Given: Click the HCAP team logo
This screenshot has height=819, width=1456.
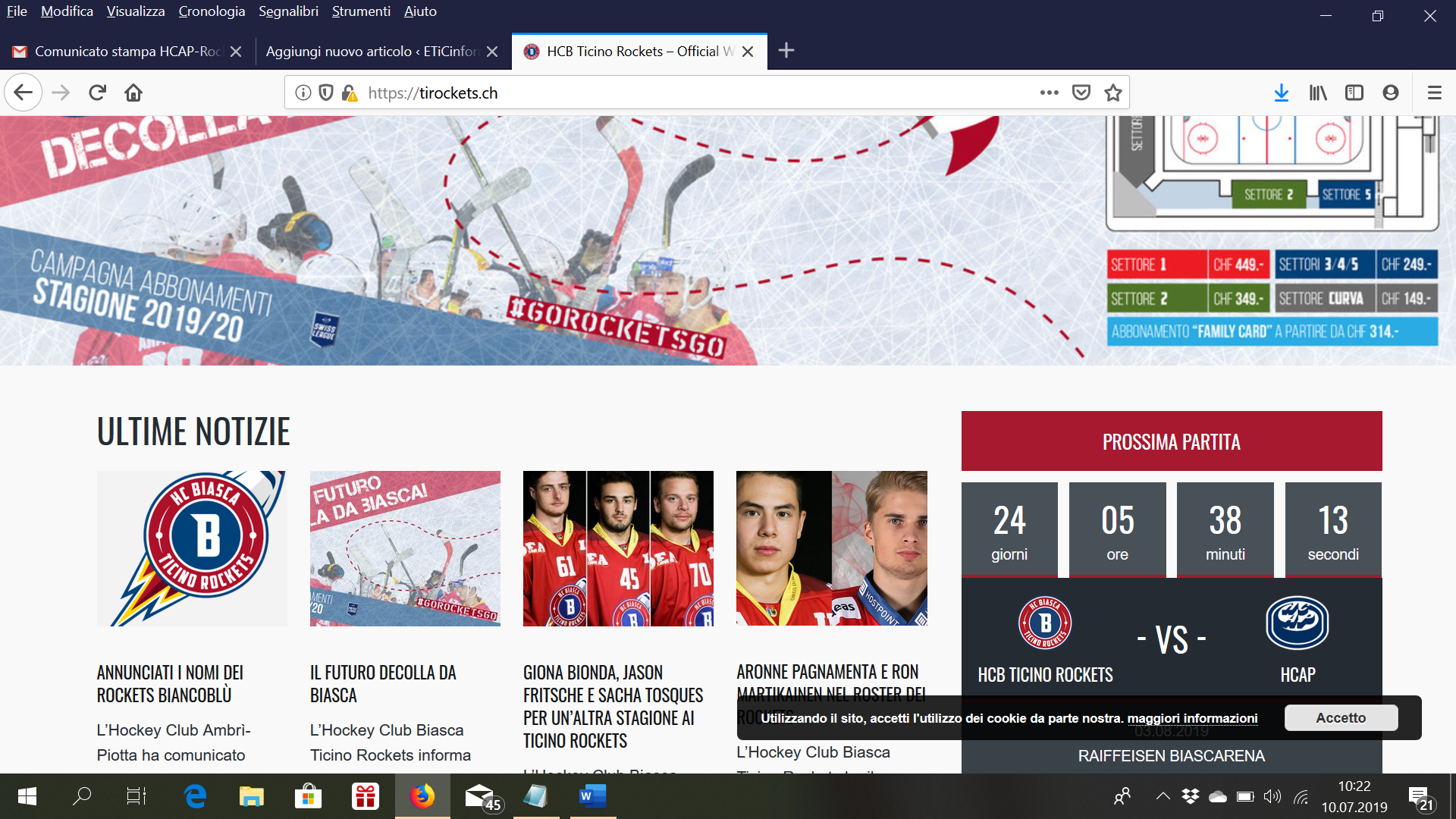Looking at the screenshot, I should [x=1298, y=623].
